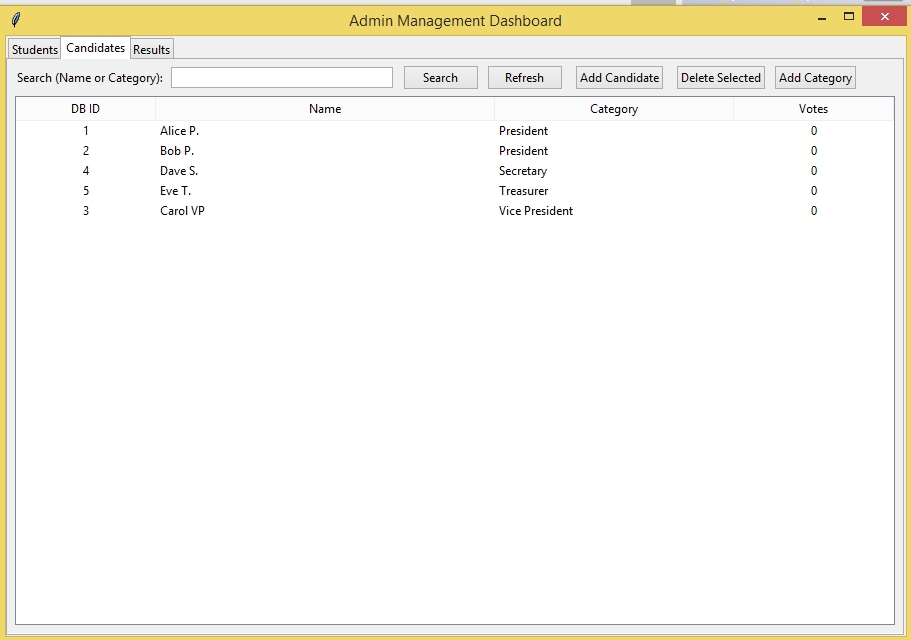Click the Tk feather icon in title bar
The width and height of the screenshot is (911, 640).
pyautogui.click(x=16, y=20)
